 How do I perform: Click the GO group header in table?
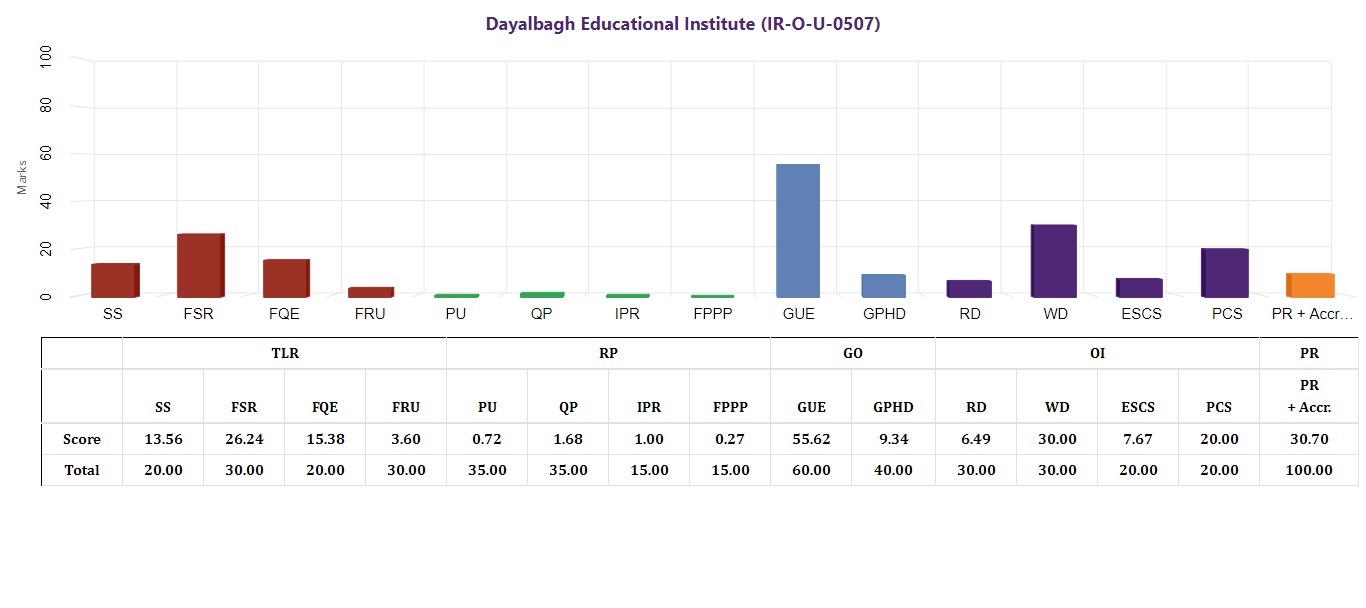853,353
